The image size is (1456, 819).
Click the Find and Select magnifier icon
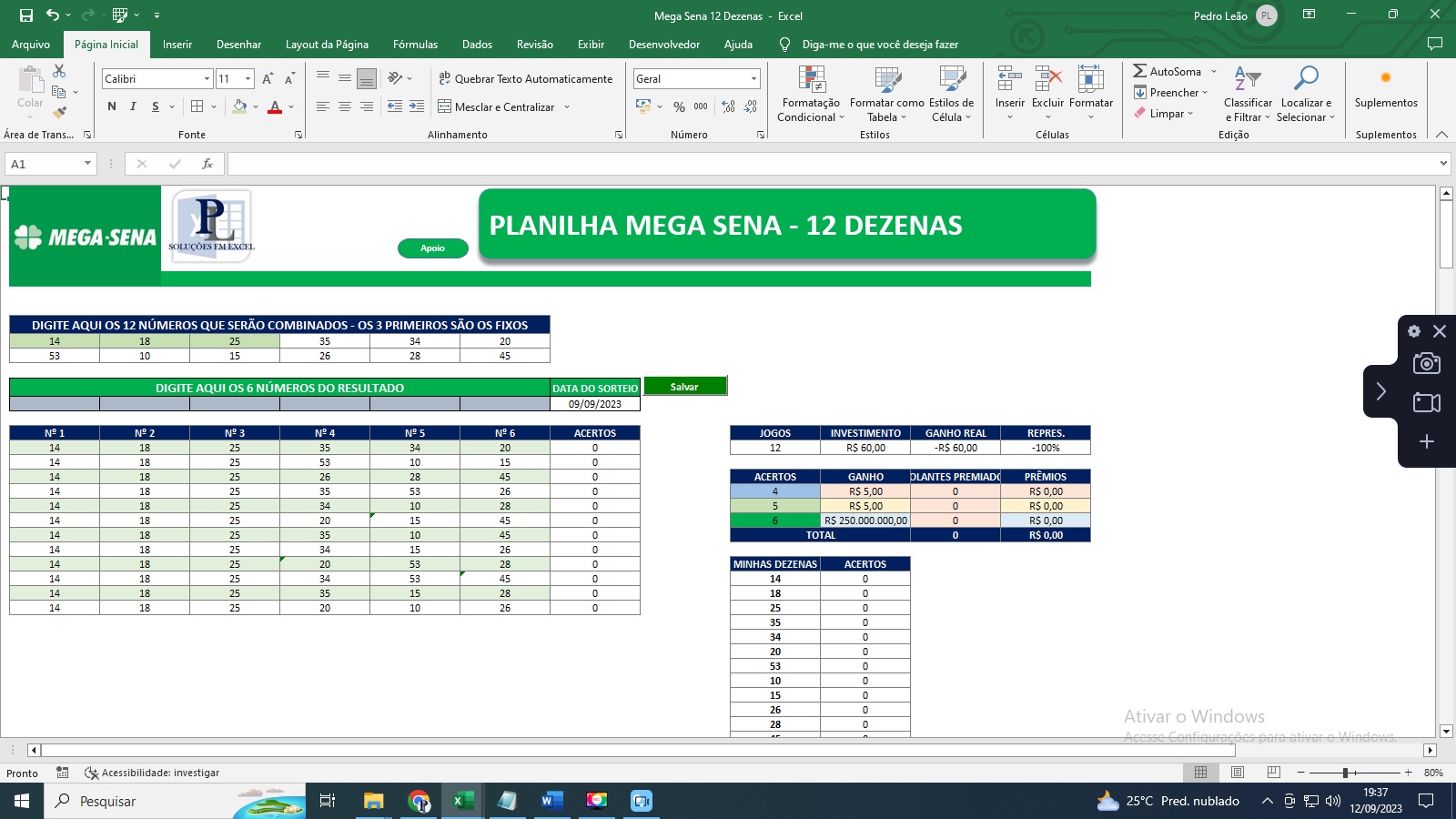[x=1306, y=80]
